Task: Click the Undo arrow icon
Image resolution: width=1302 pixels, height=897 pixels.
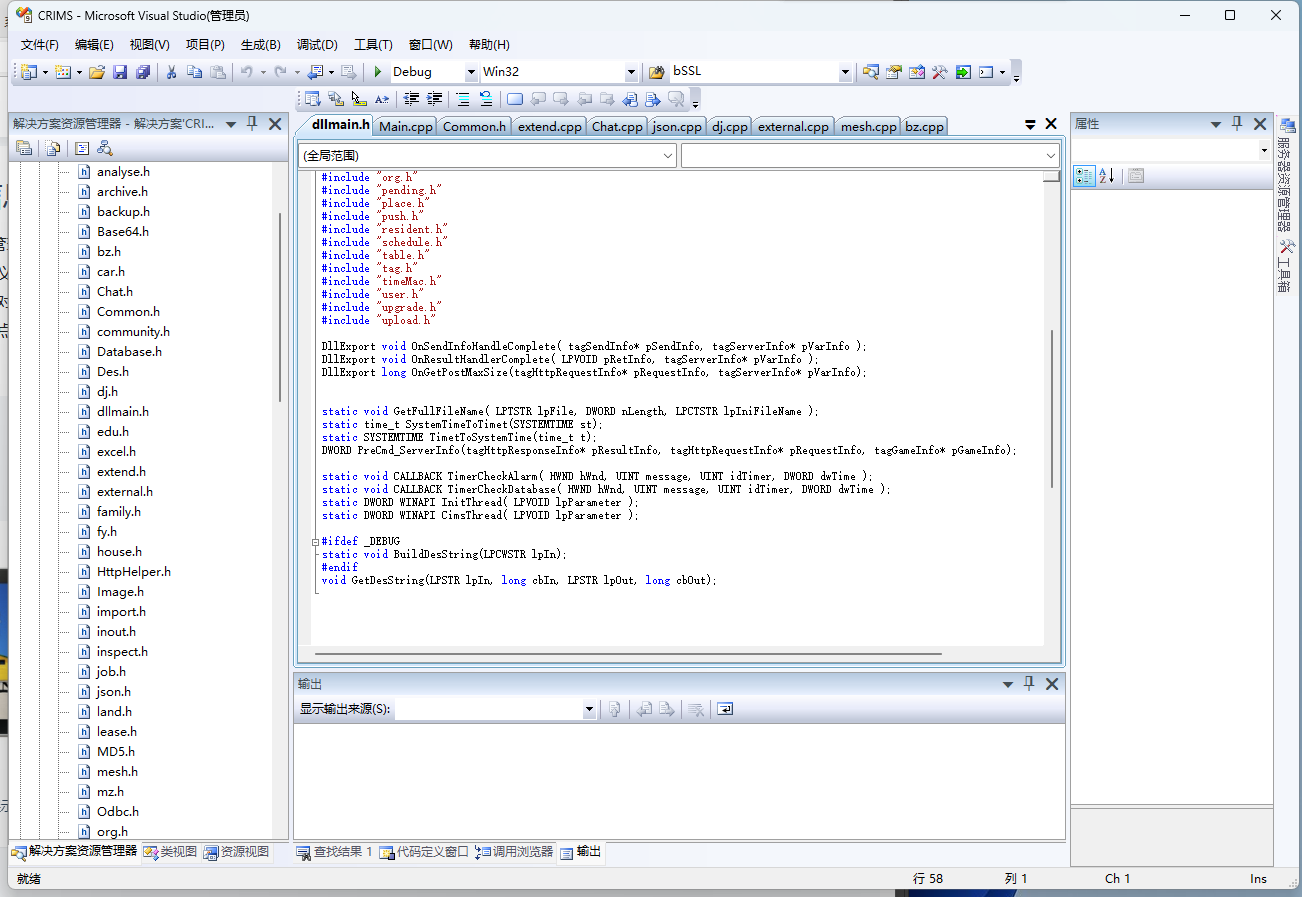Action: coord(246,72)
